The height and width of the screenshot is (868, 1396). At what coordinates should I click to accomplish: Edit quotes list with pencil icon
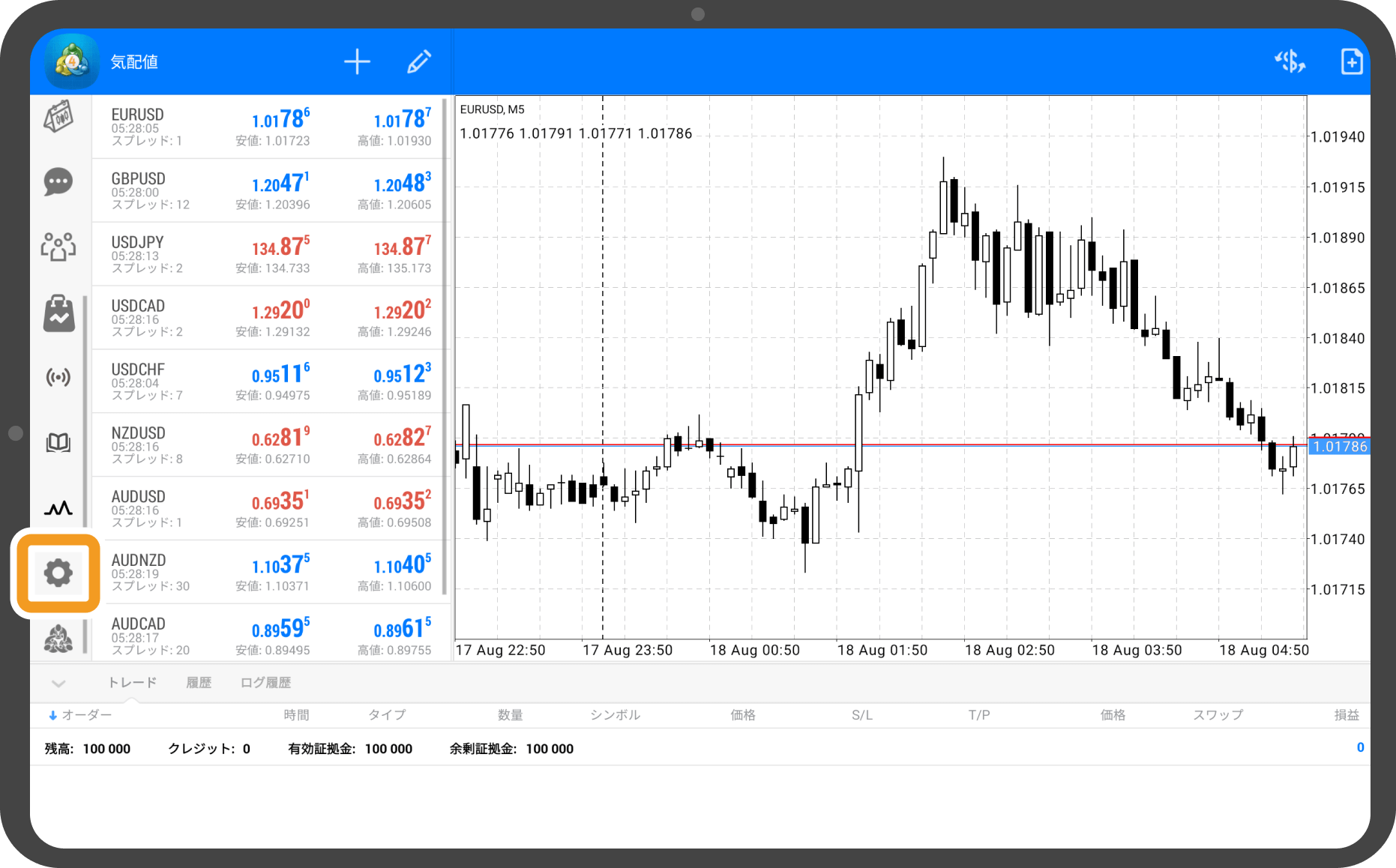[x=419, y=61]
